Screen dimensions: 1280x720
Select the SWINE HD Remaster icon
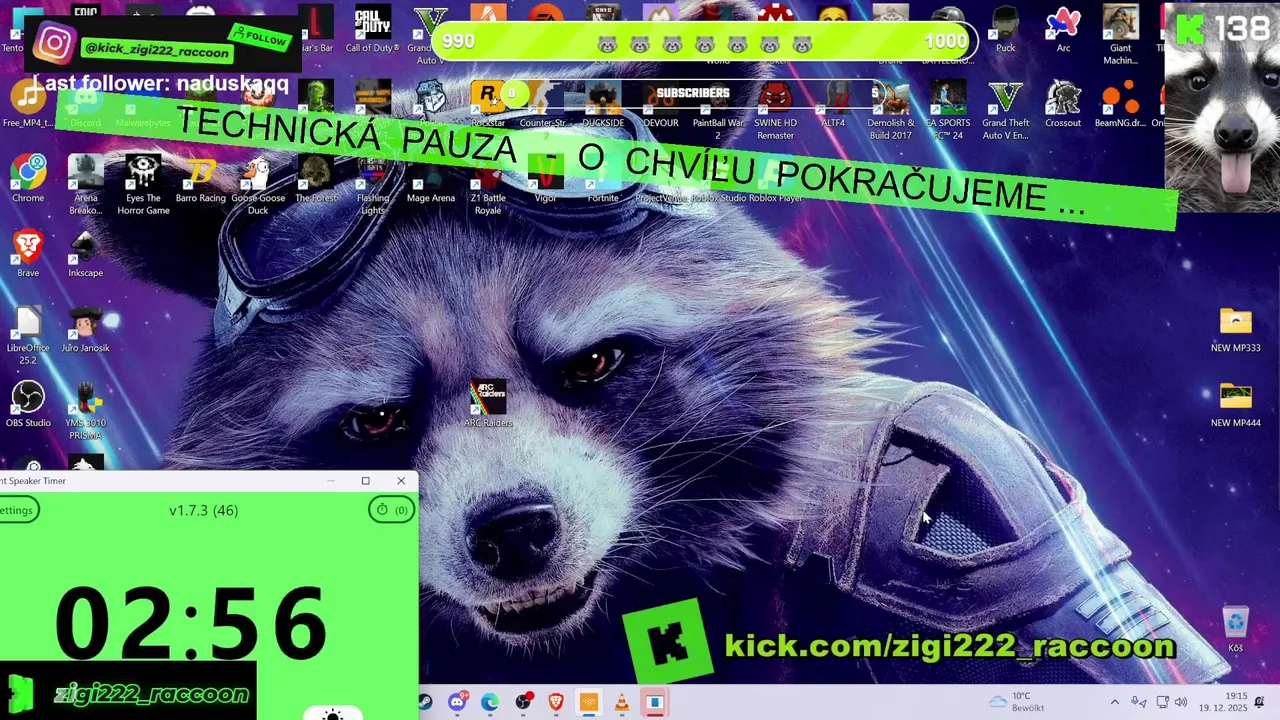click(775, 110)
